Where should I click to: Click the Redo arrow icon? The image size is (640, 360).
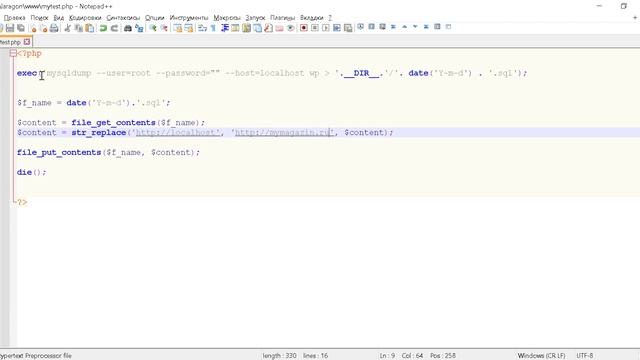pos(114,28)
